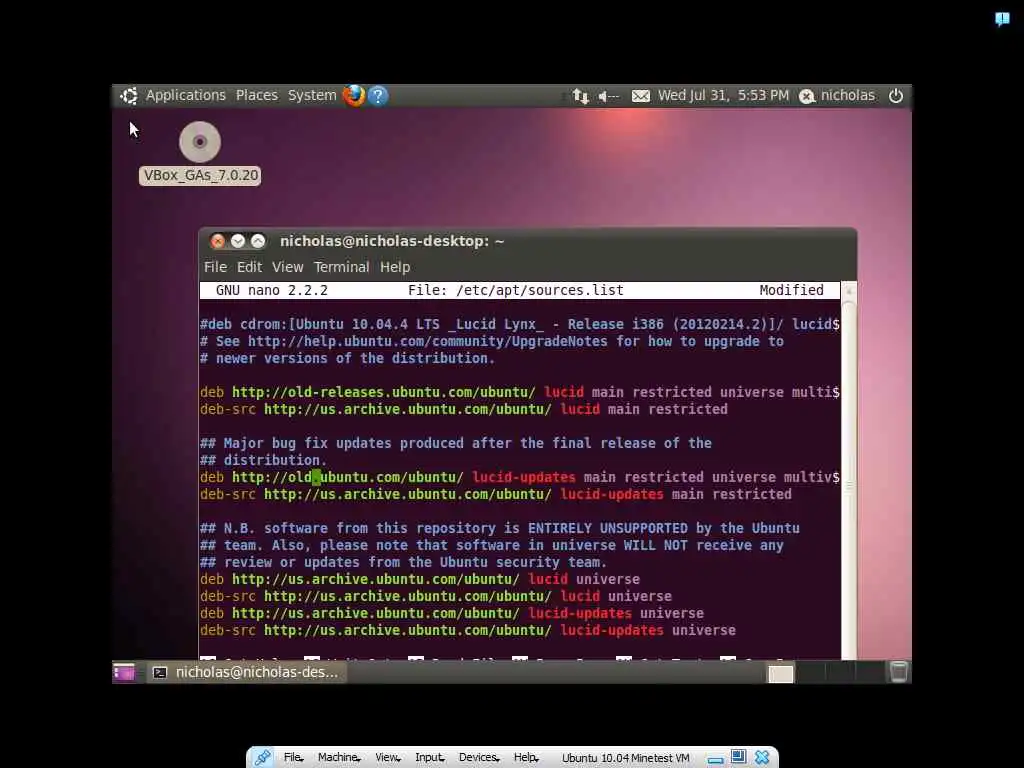Image resolution: width=1024 pixels, height=768 pixels.
Task: Launch Firefox from the top panel
Action: [353, 95]
